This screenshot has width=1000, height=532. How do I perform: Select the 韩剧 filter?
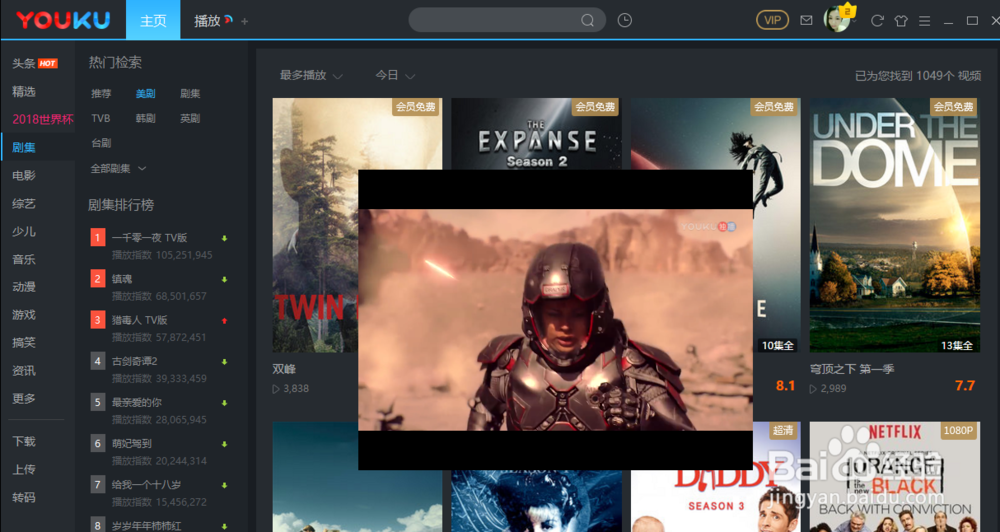point(145,118)
